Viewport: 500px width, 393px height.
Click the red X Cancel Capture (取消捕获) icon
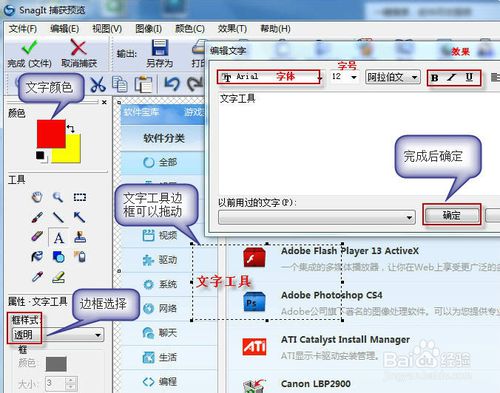pos(78,47)
